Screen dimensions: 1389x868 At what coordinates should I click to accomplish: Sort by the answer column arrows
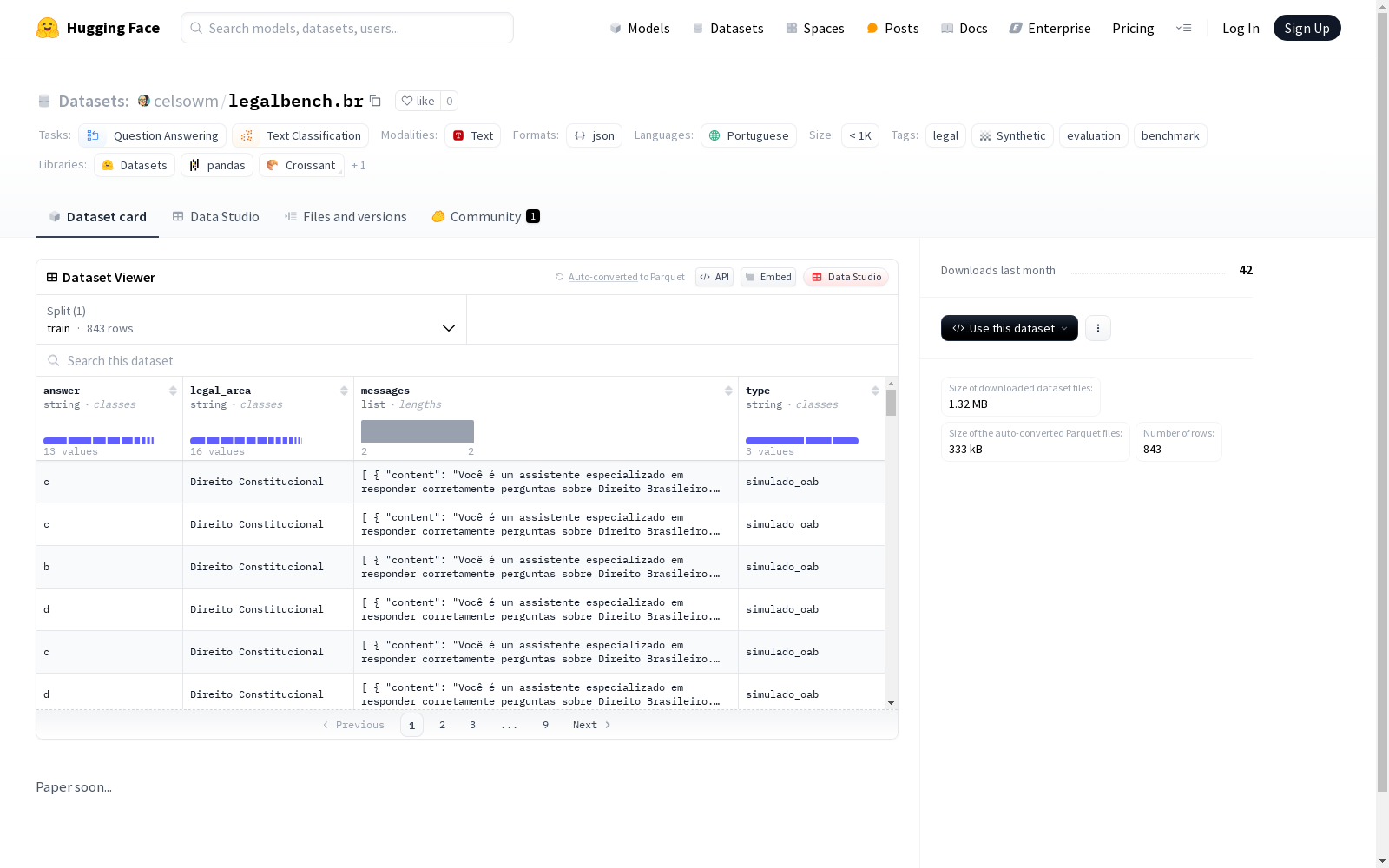click(x=173, y=391)
